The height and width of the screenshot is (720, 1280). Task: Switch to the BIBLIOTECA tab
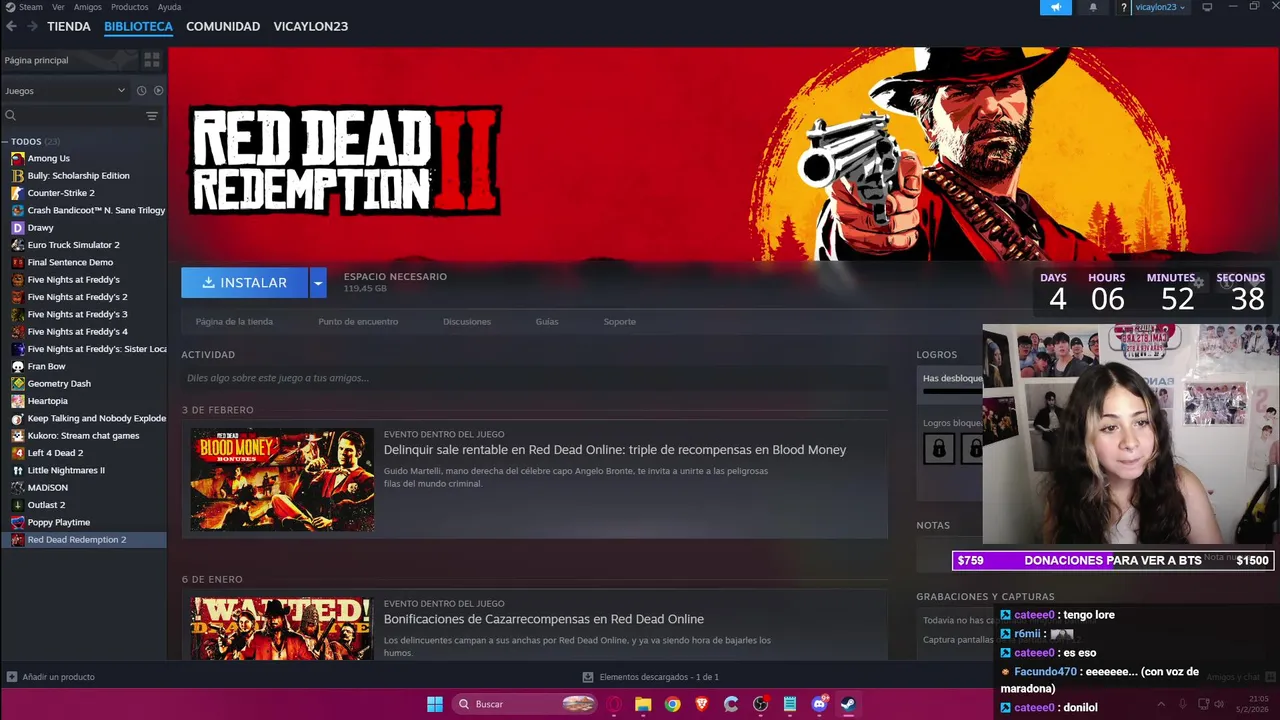pyautogui.click(x=138, y=26)
